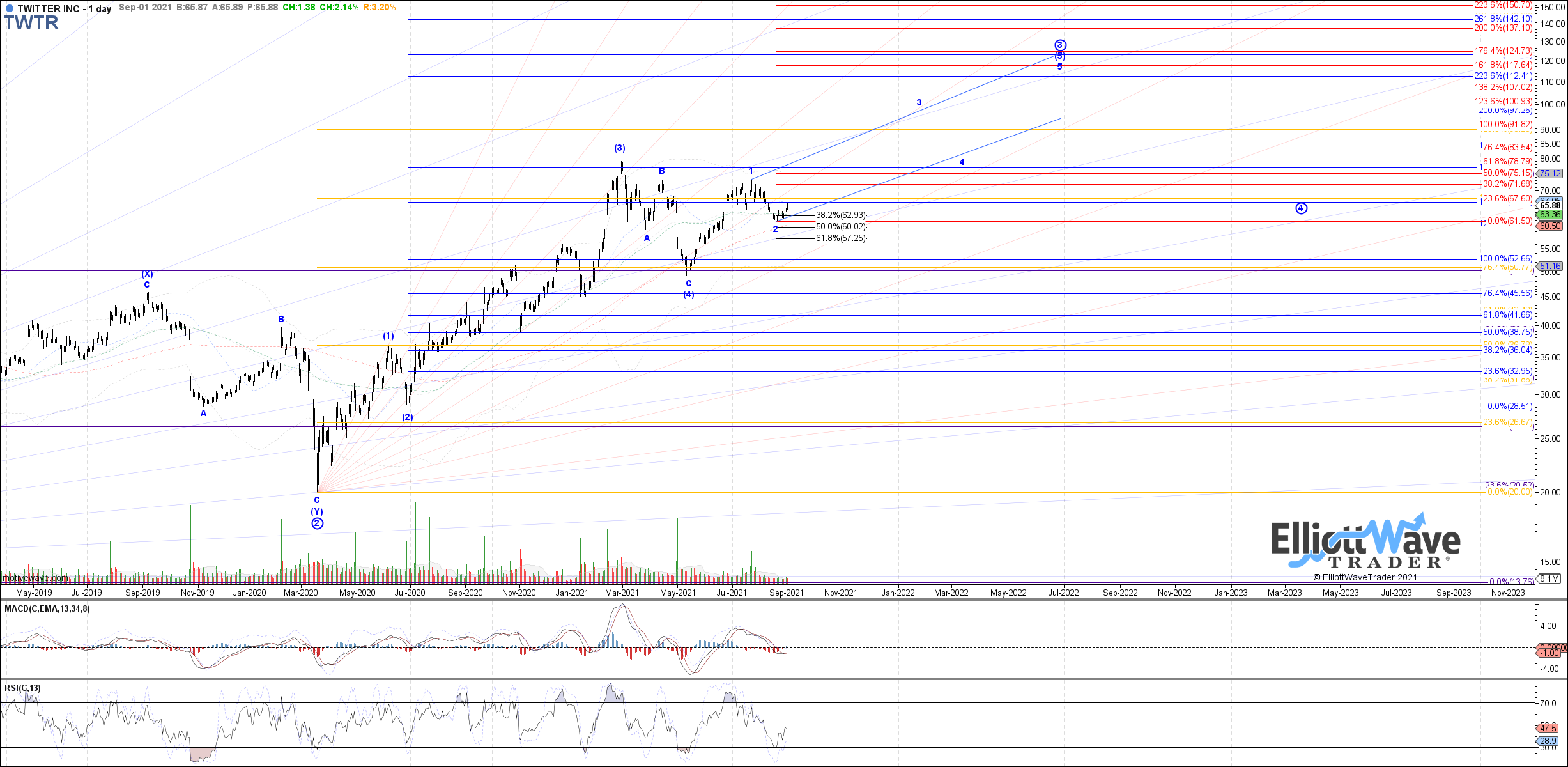
Task: Click the Sep-2021 date on the time axis
Action: (787, 593)
